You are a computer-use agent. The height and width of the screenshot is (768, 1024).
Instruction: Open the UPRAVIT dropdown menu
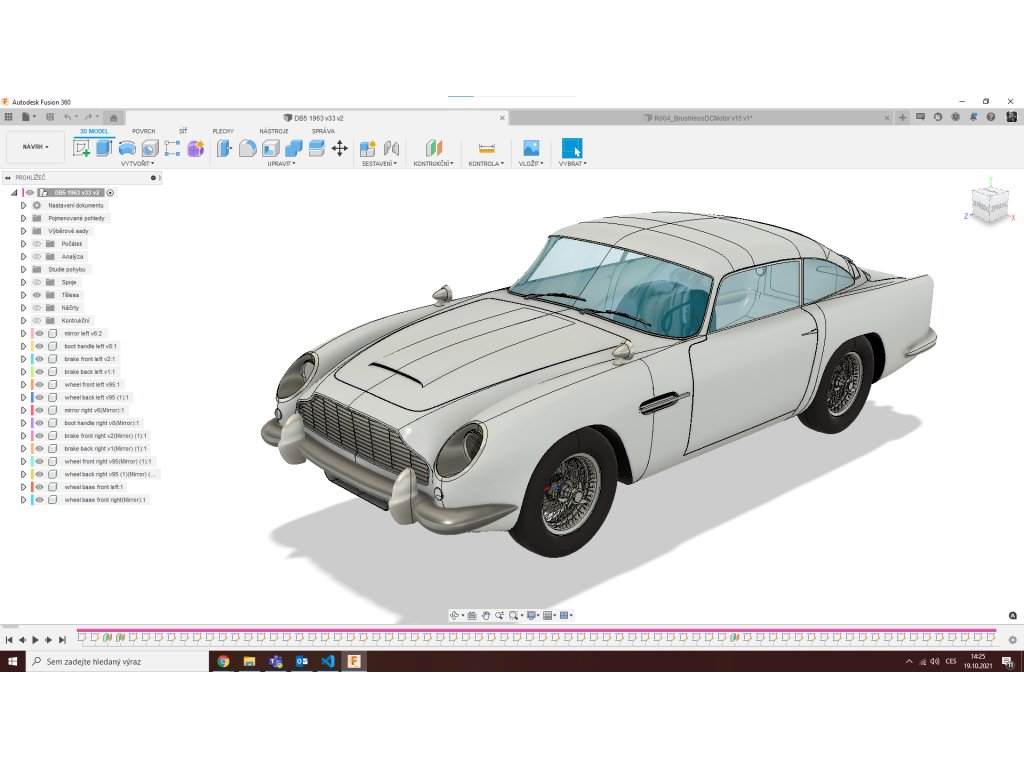(281, 164)
